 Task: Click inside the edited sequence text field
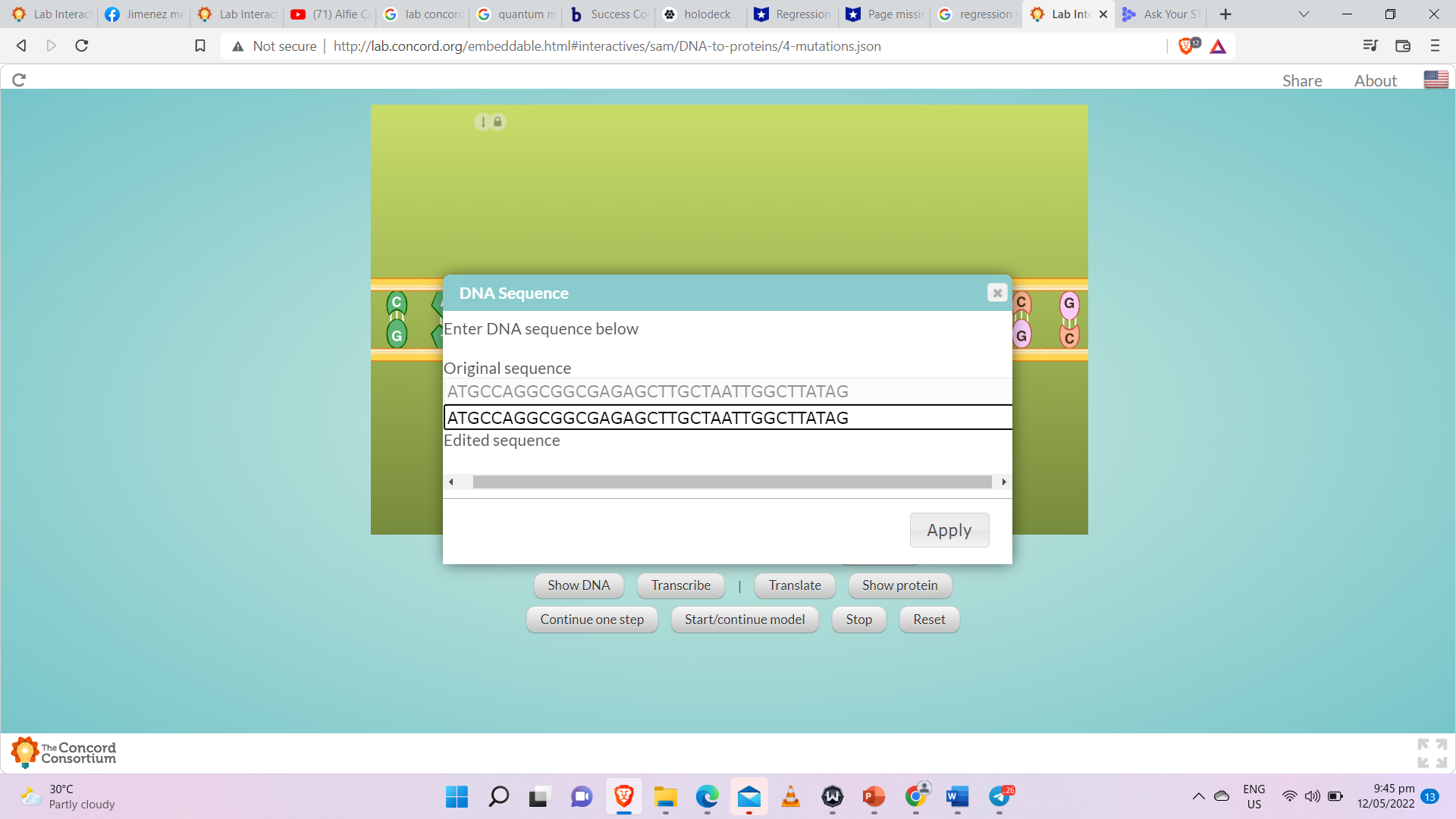tap(726, 417)
